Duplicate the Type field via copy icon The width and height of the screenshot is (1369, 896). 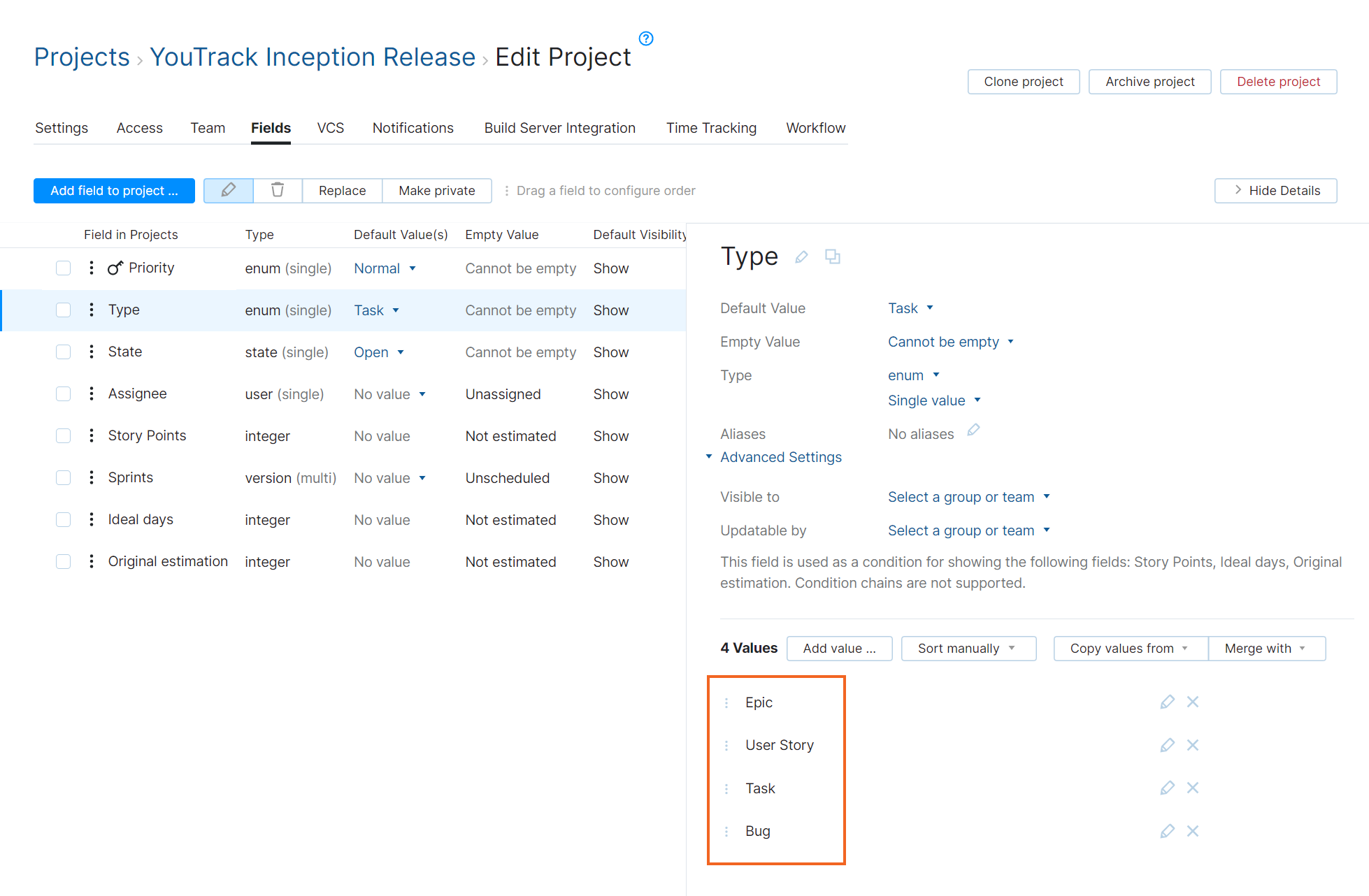click(833, 256)
